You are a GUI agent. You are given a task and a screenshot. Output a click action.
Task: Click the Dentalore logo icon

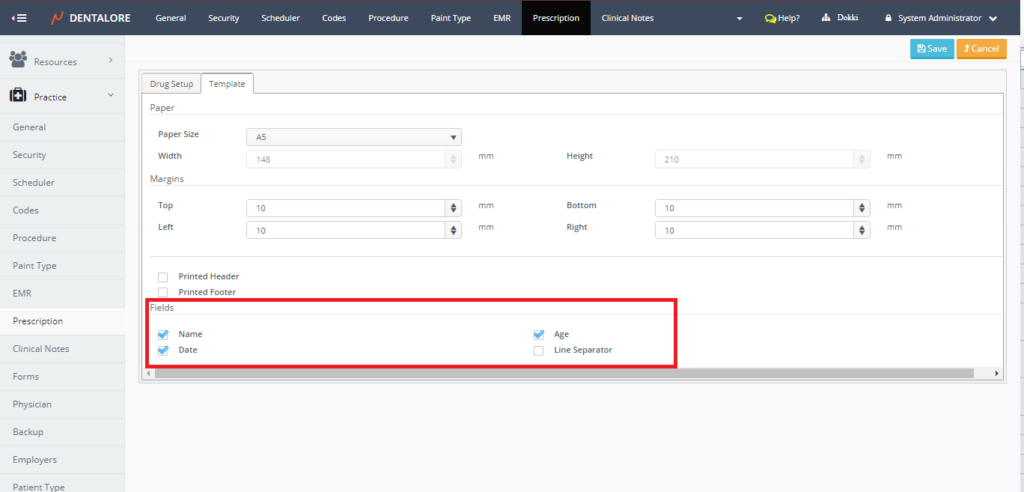pyautogui.click(x=56, y=18)
